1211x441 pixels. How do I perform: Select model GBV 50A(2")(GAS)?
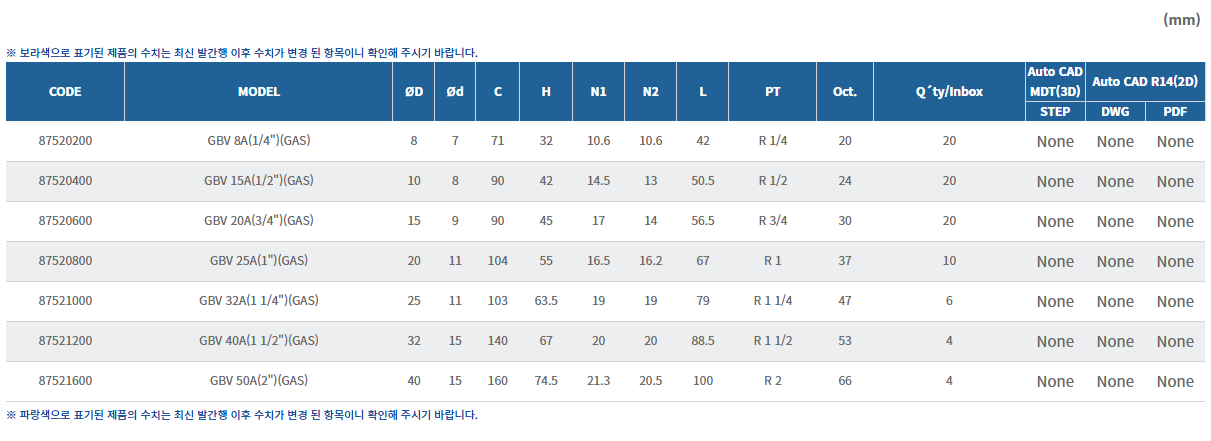259,381
